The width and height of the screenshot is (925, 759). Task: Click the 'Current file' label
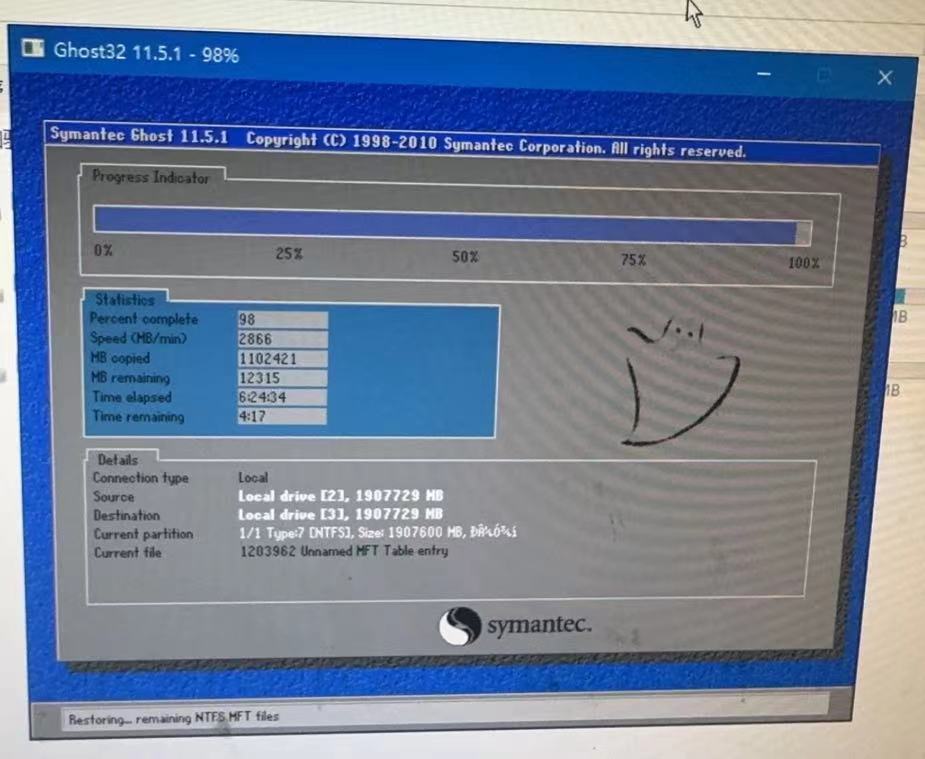pyautogui.click(x=128, y=553)
